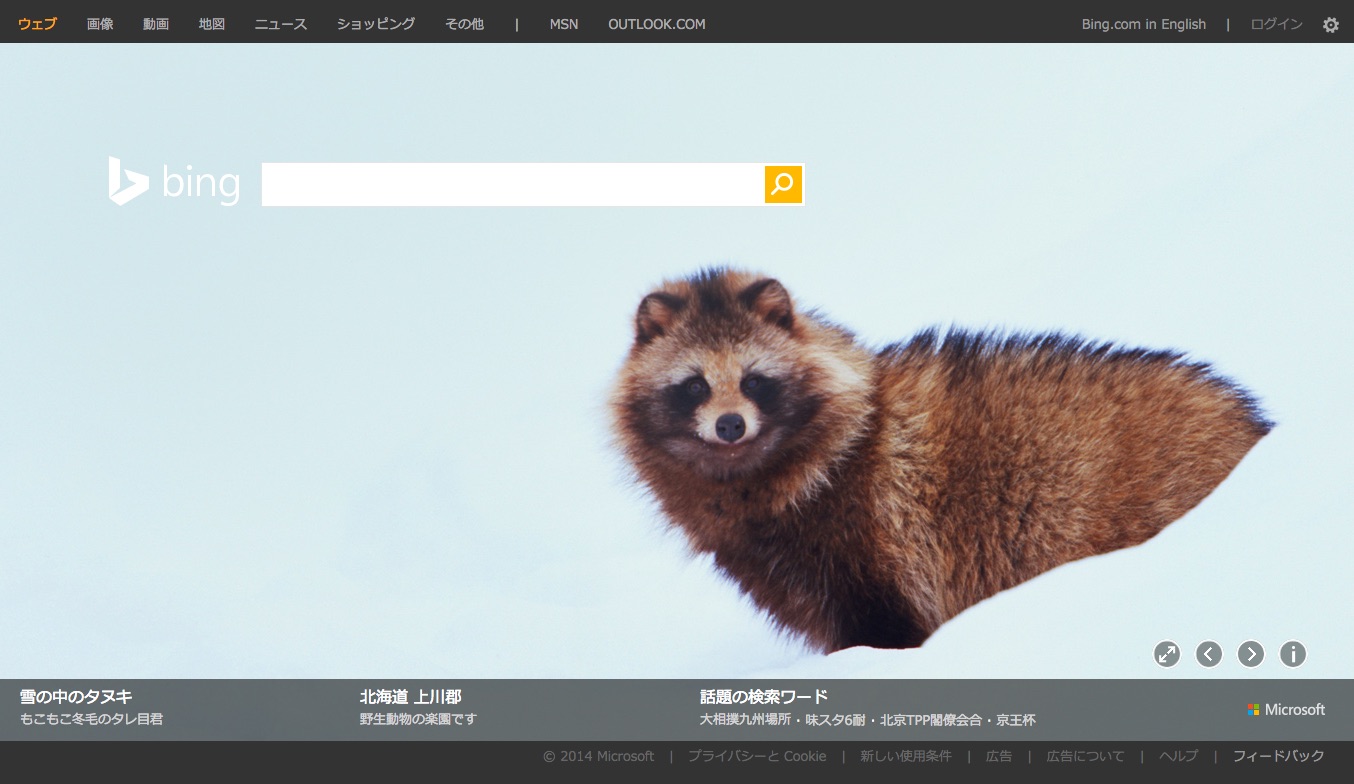Go to next background image arrow
This screenshot has width=1354, height=784.
click(1250, 654)
